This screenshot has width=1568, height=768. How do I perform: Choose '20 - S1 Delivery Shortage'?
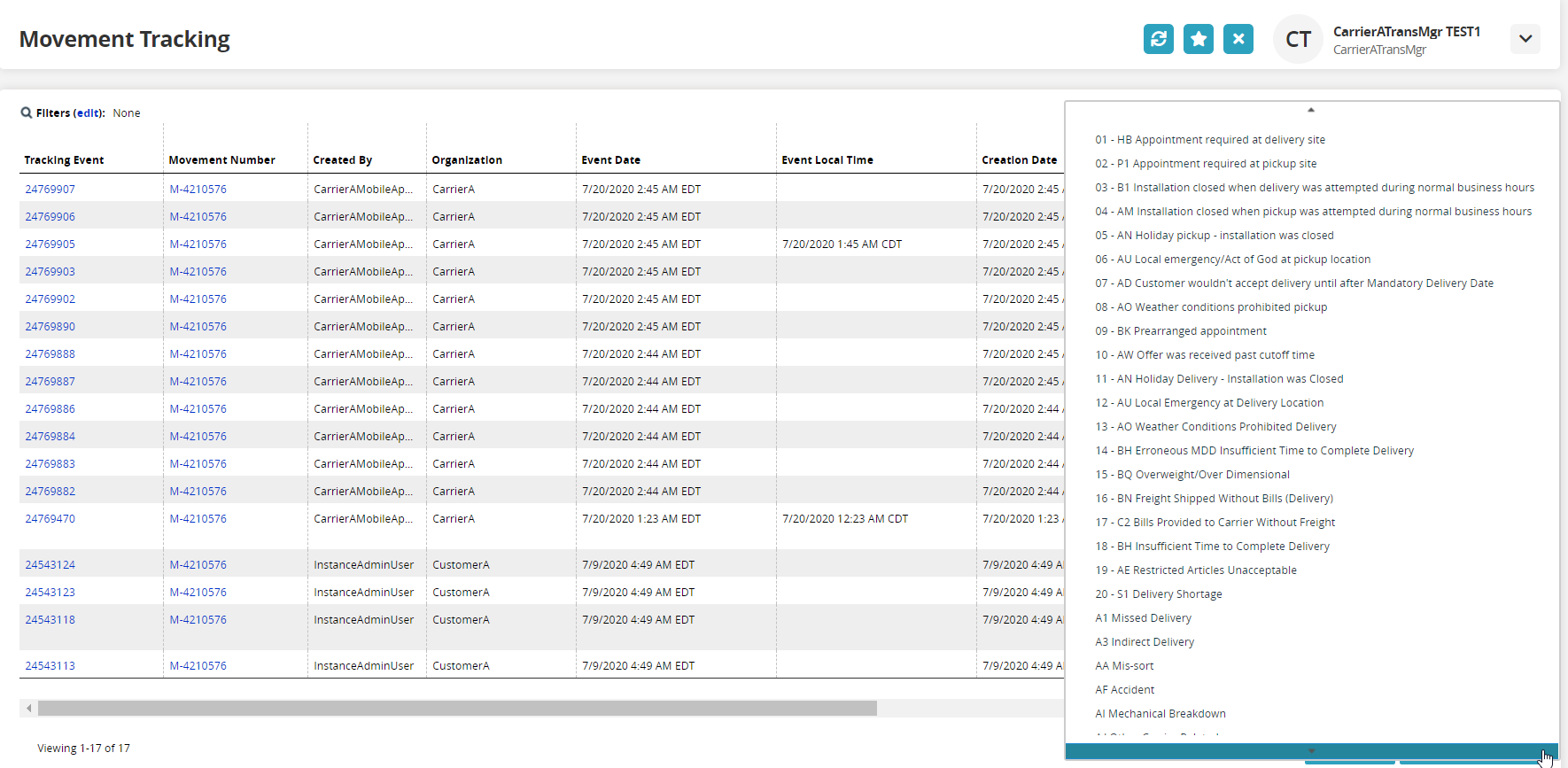(x=1159, y=594)
